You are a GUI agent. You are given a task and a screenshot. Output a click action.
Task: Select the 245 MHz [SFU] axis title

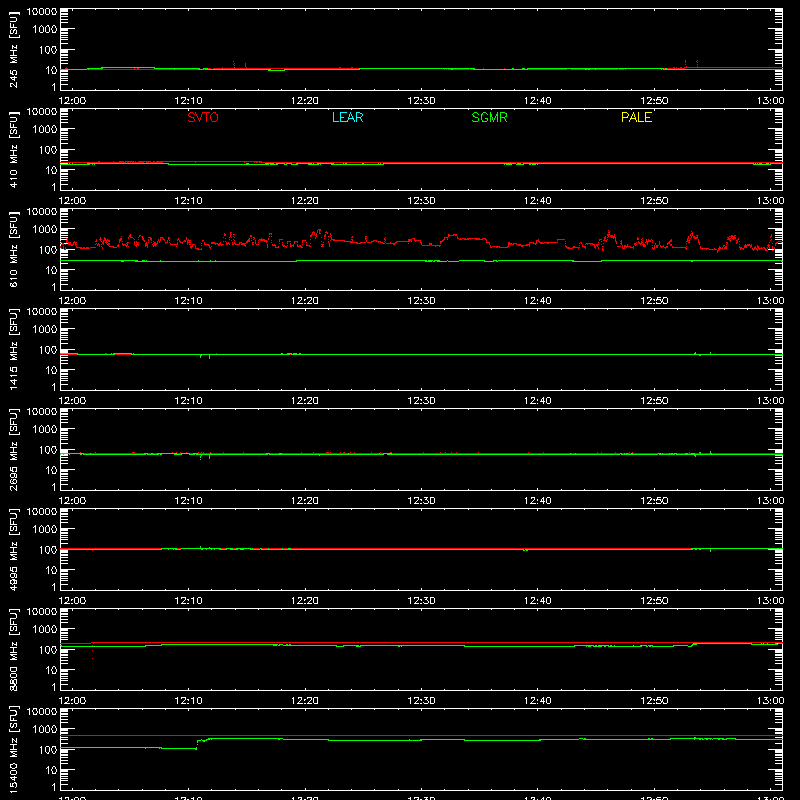(13, 50)
